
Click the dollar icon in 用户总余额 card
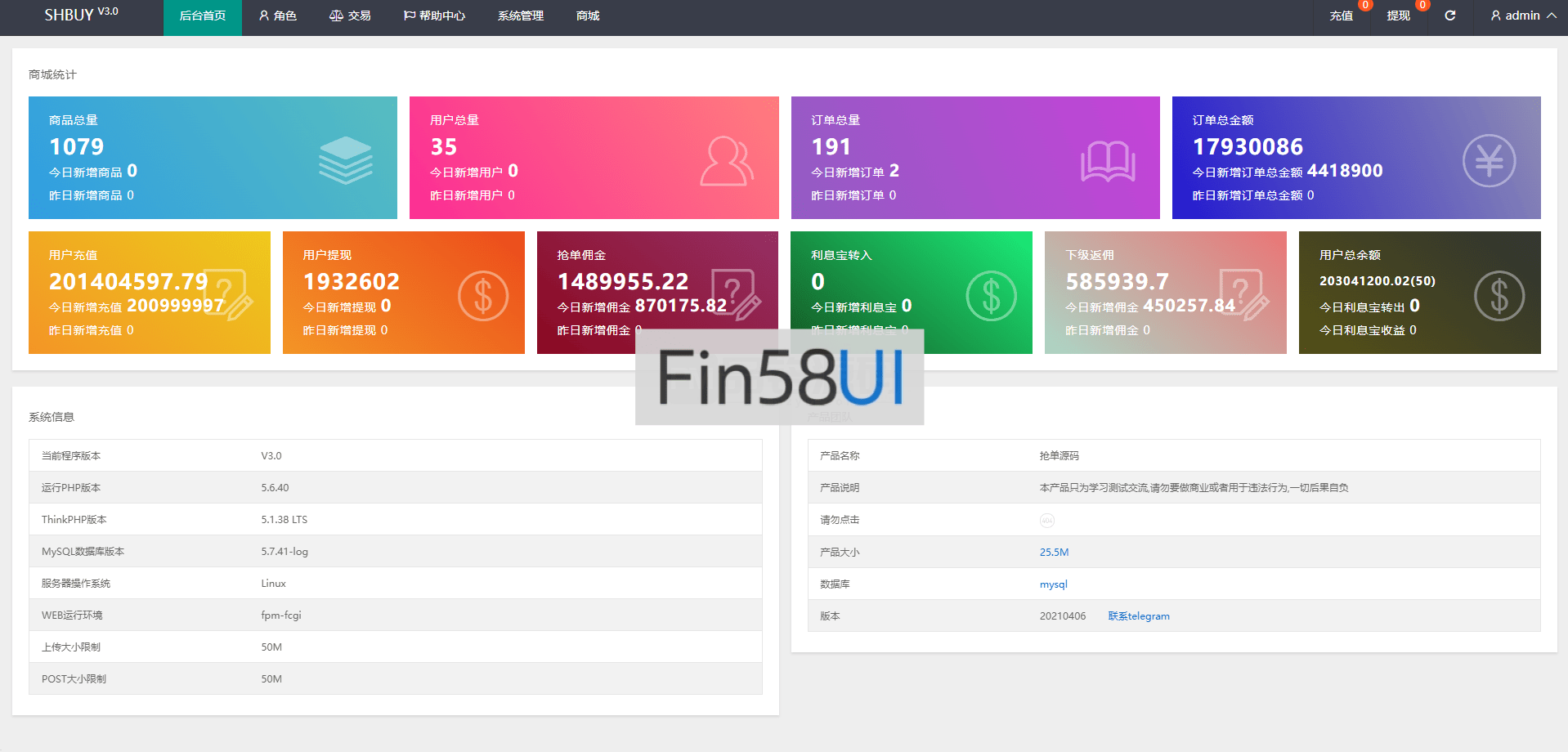[1499, 296]
